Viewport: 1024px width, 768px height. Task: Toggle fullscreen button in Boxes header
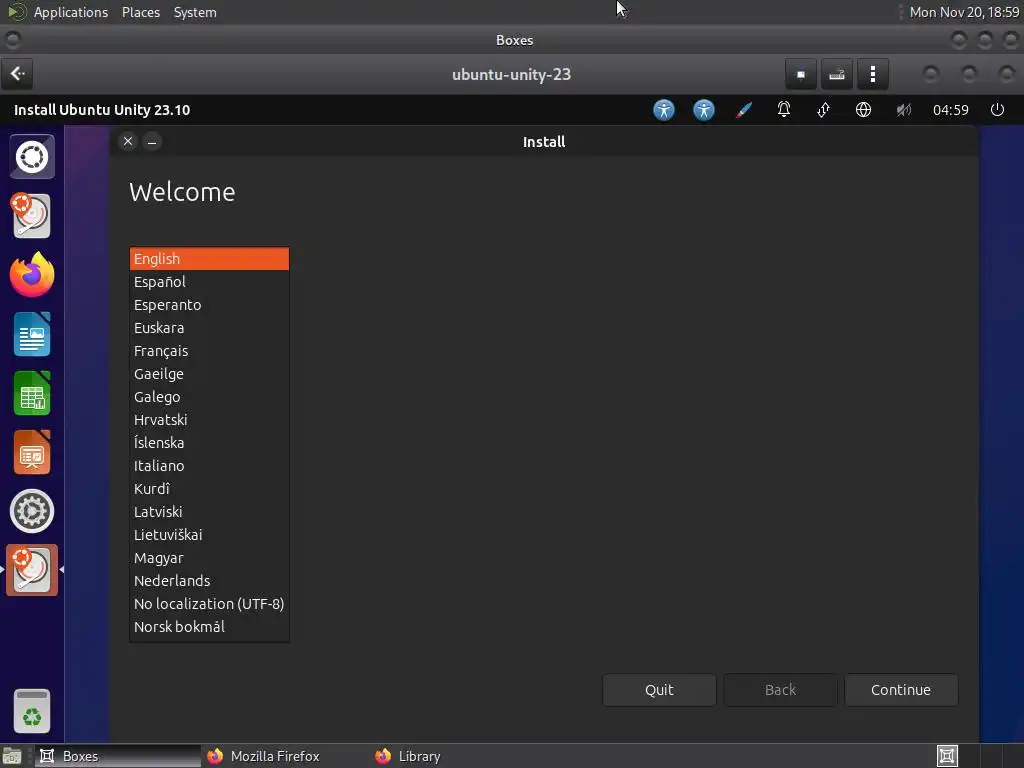click(801, 74)
